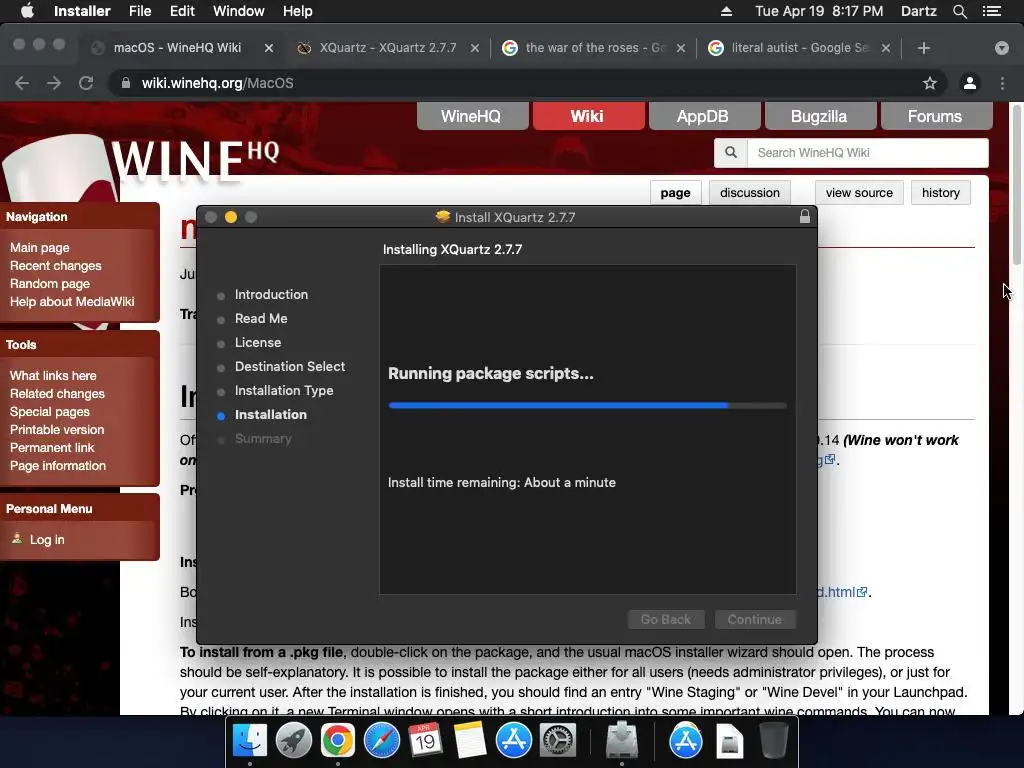Open Notification Center list icon
Image resolution: width=1024 pixels, height=768 pixels.
tap(991, 11)
